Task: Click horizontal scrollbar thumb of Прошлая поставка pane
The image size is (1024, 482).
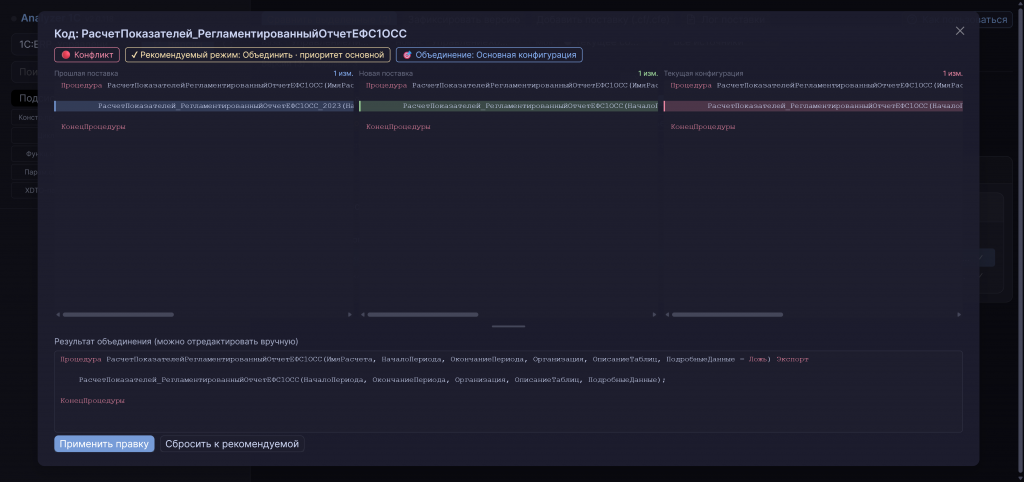Action: [x=118, y=315]
